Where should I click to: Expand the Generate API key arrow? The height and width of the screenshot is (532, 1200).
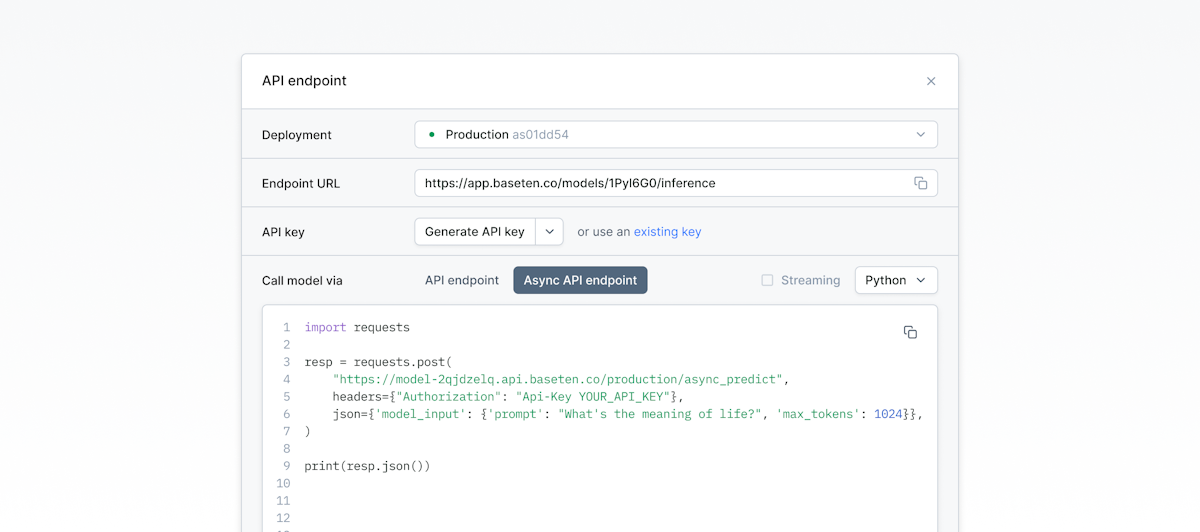(550, 232)
